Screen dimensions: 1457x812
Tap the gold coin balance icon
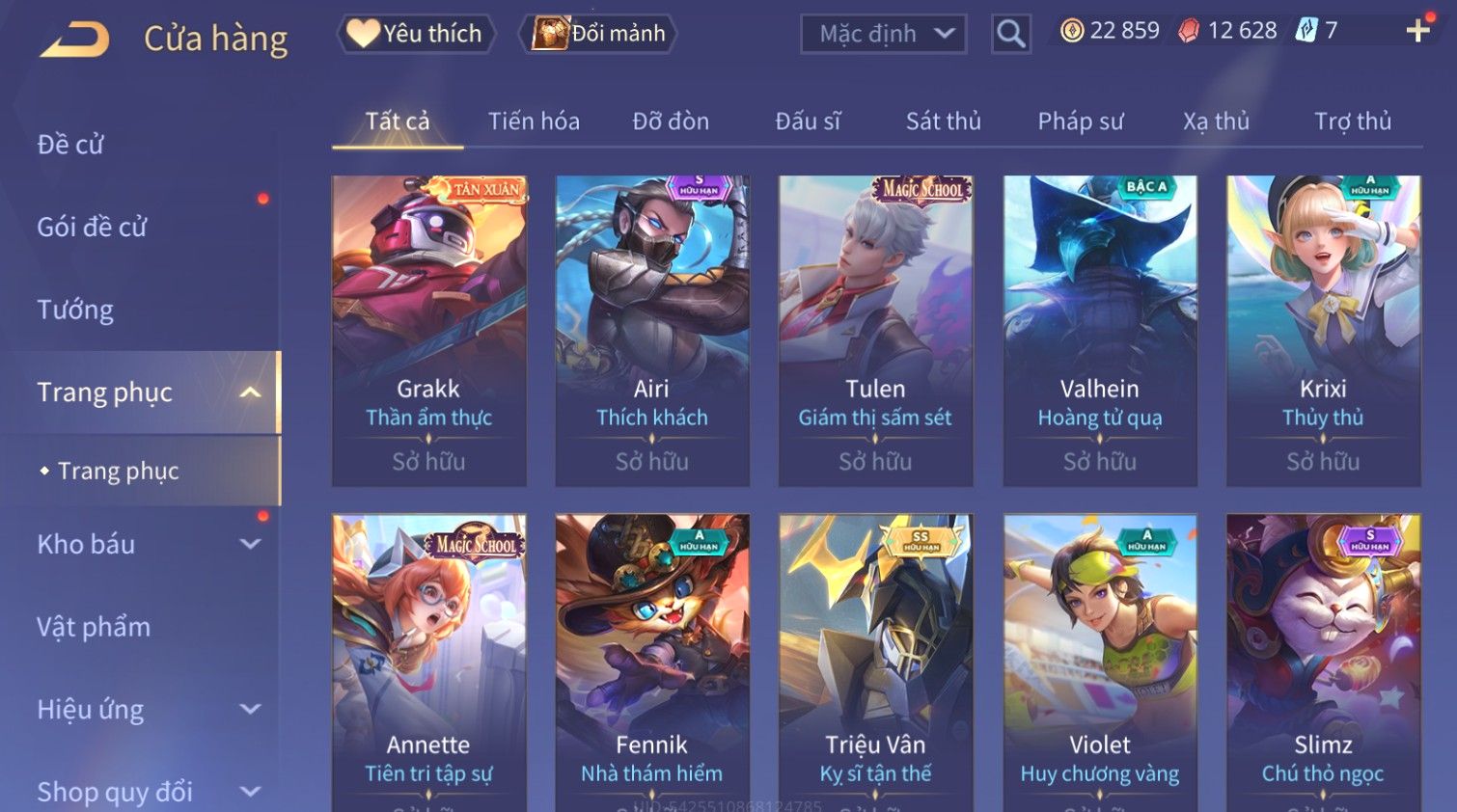pyautogui.click(x=1072, y=31)
